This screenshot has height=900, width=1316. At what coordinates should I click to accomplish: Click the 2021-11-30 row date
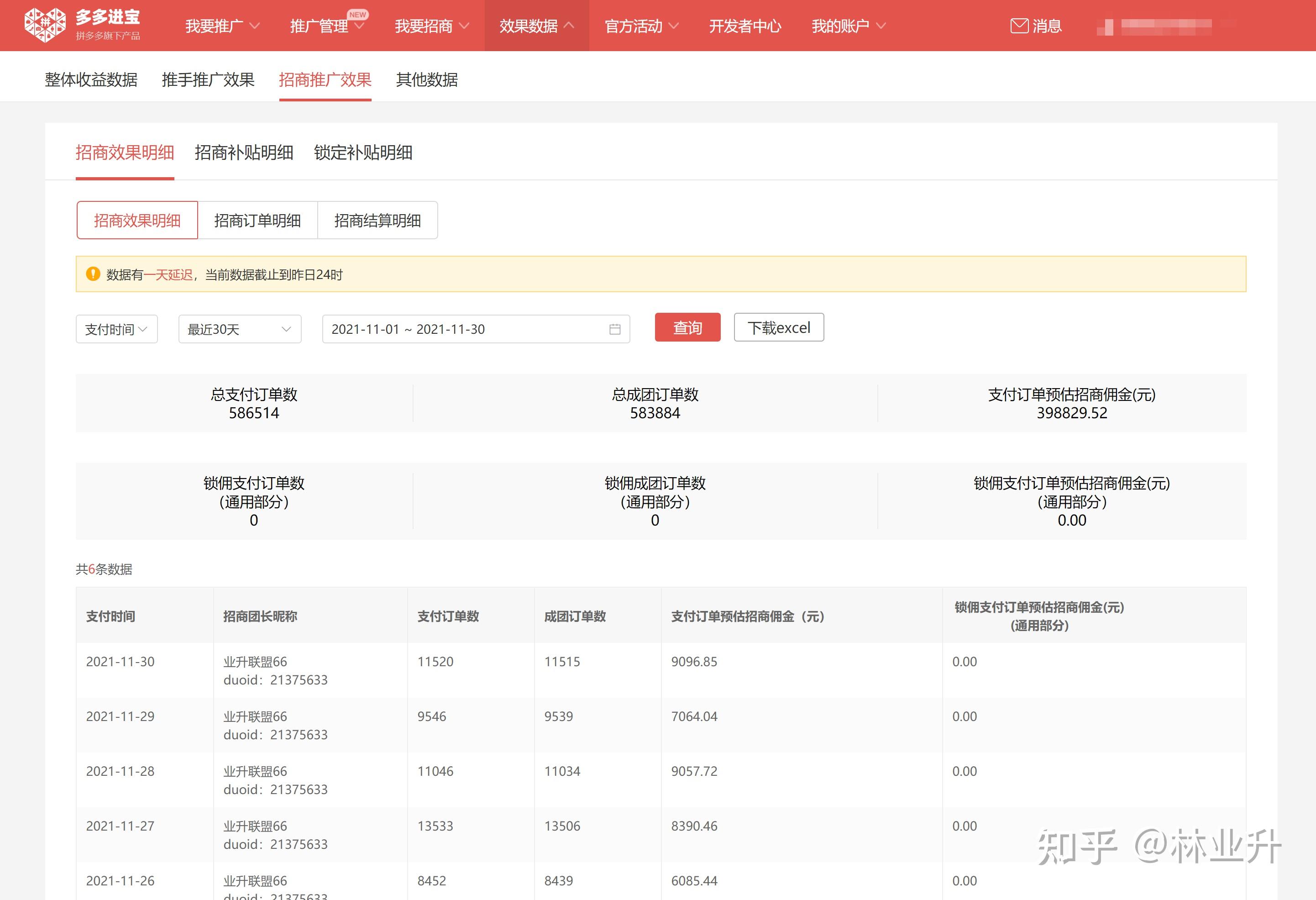(120, 662)
